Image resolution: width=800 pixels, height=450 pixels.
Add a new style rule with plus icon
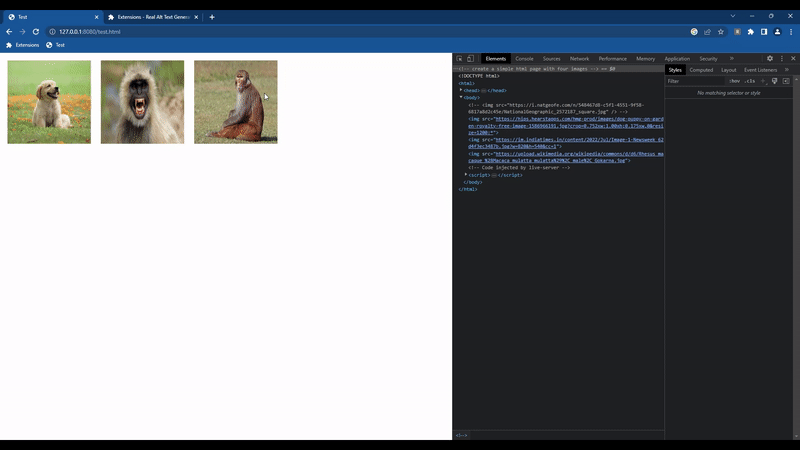click(x=763, y=81)
